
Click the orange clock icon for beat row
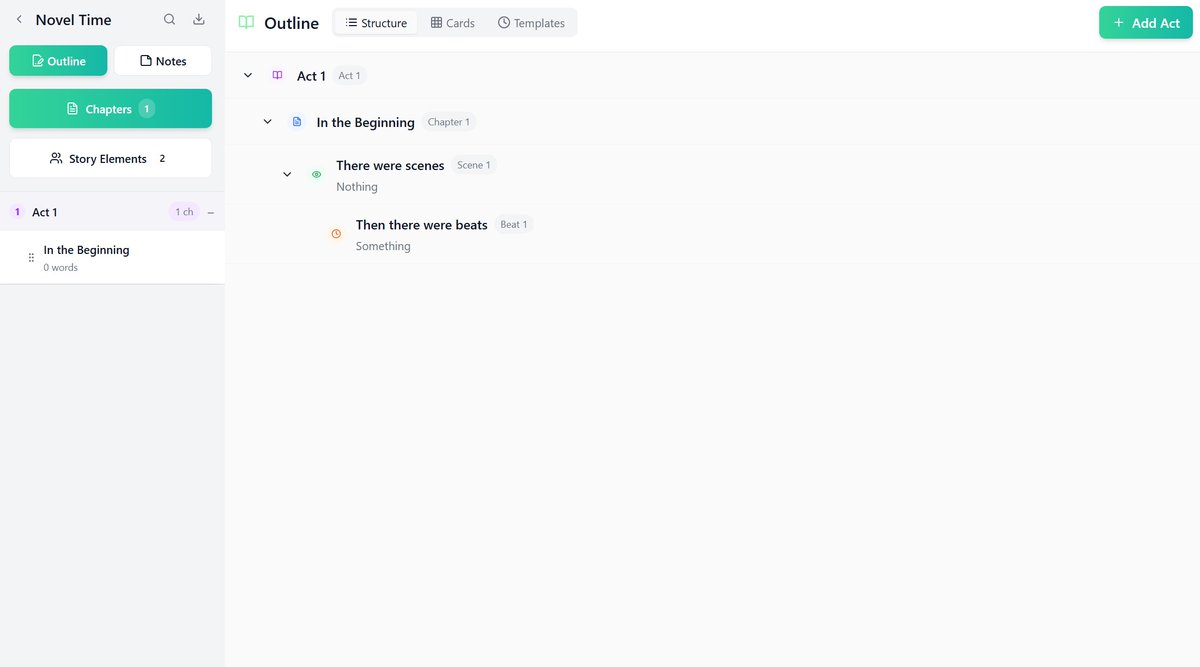[x=336, y=233]
